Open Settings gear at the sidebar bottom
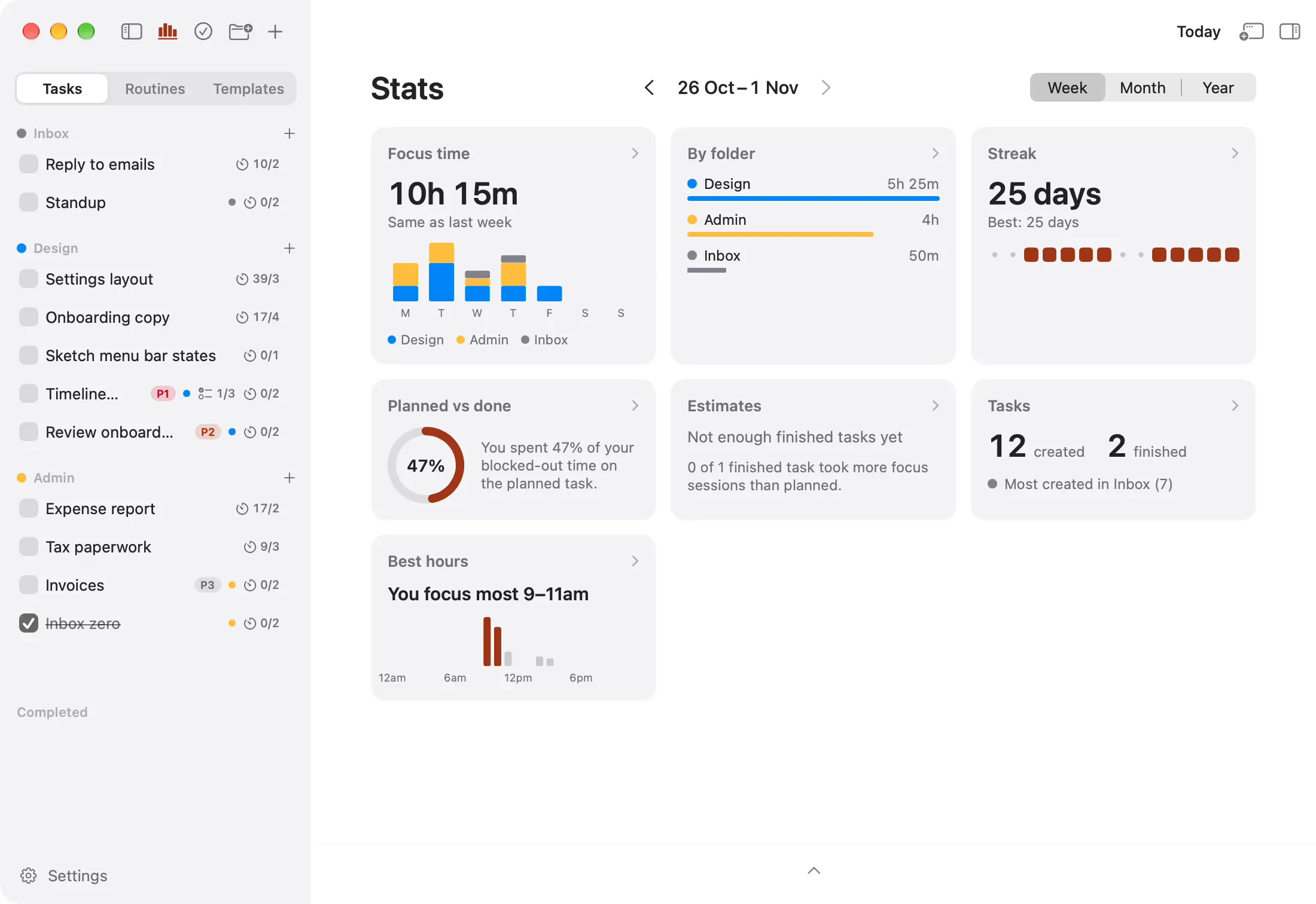Viewport: 1316px width, 904px height. click(28, 876)
